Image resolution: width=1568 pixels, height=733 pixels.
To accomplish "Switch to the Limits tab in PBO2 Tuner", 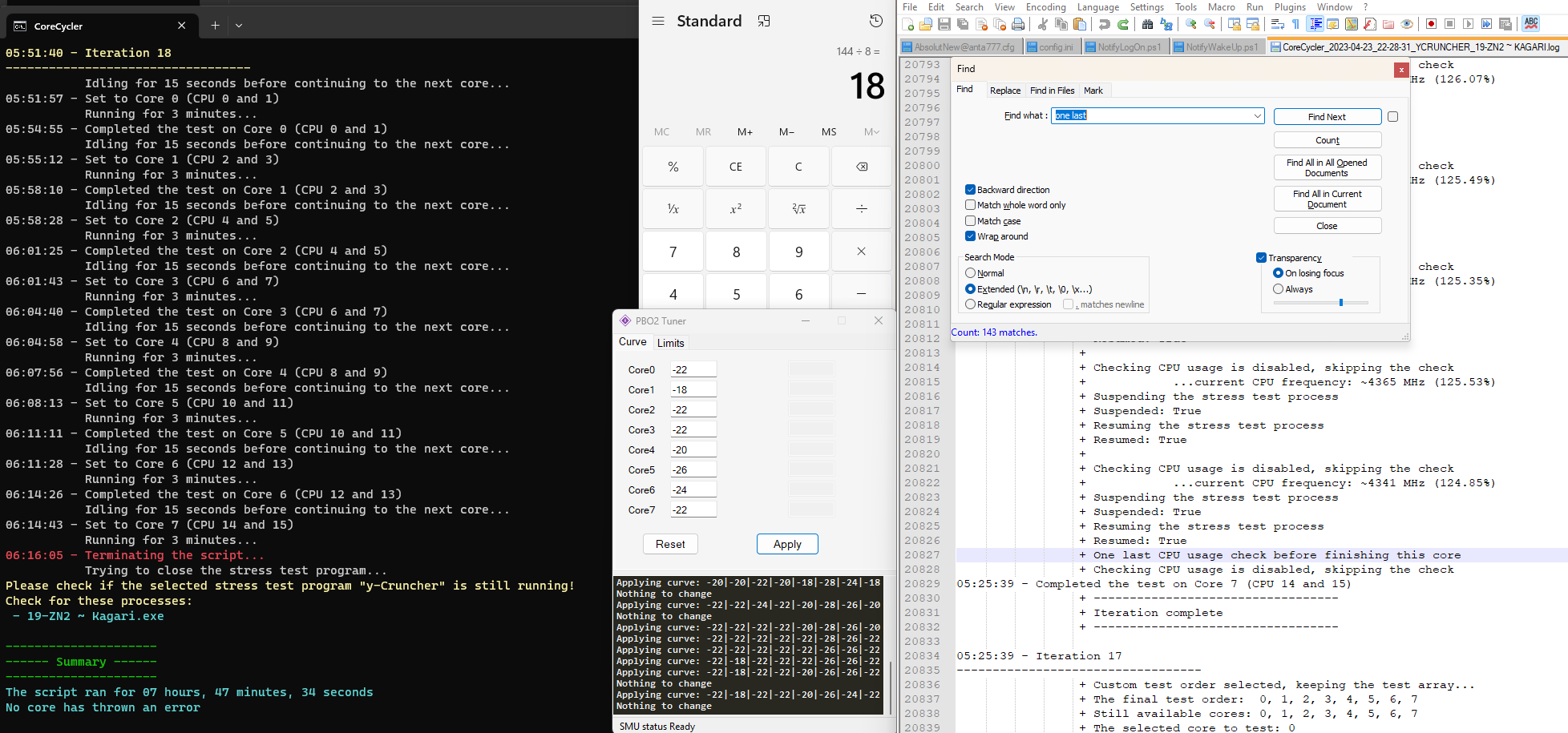I will click(671, 343).
